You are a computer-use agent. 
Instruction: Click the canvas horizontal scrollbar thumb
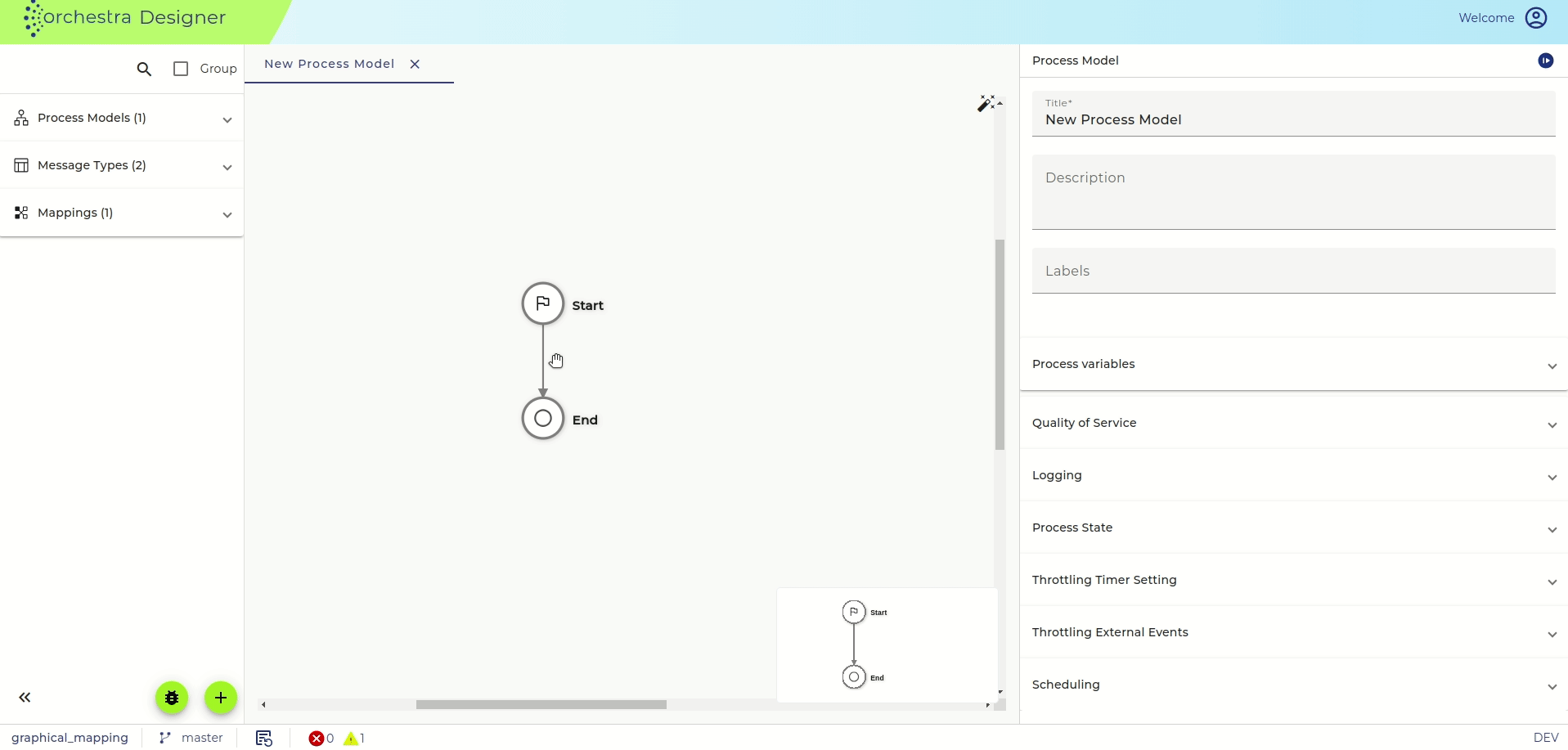[541, 704]
